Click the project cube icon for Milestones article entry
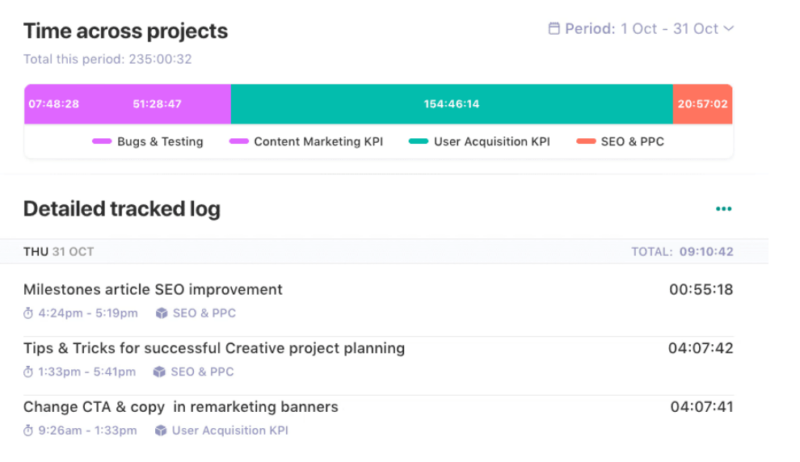This screenshot has height=462, width=800. [161, 313]
